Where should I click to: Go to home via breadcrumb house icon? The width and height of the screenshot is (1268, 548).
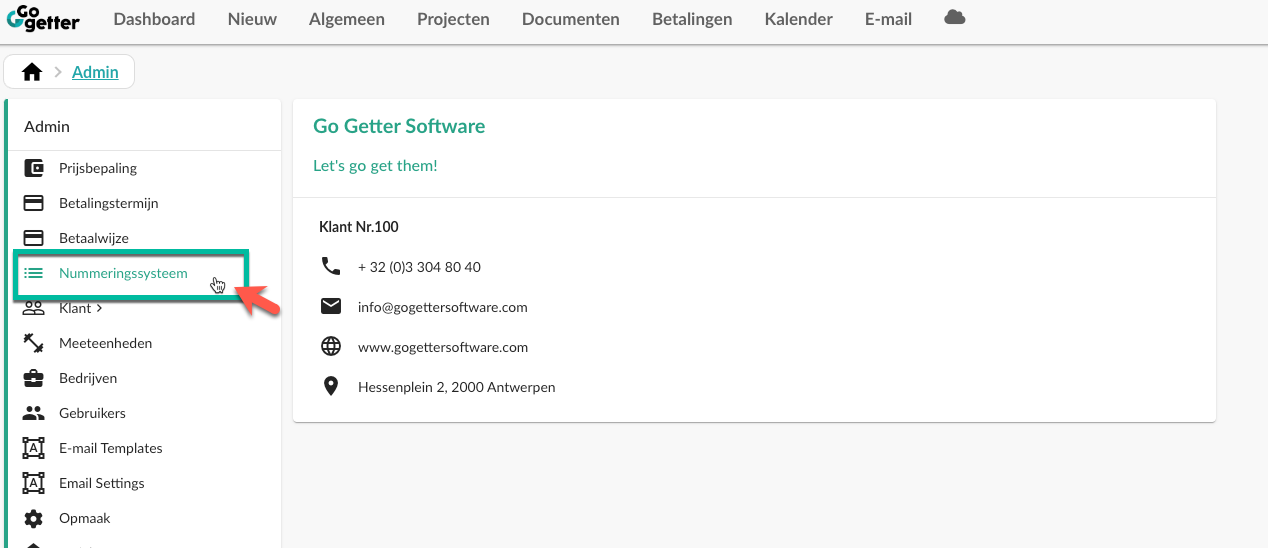pos(32,72)
